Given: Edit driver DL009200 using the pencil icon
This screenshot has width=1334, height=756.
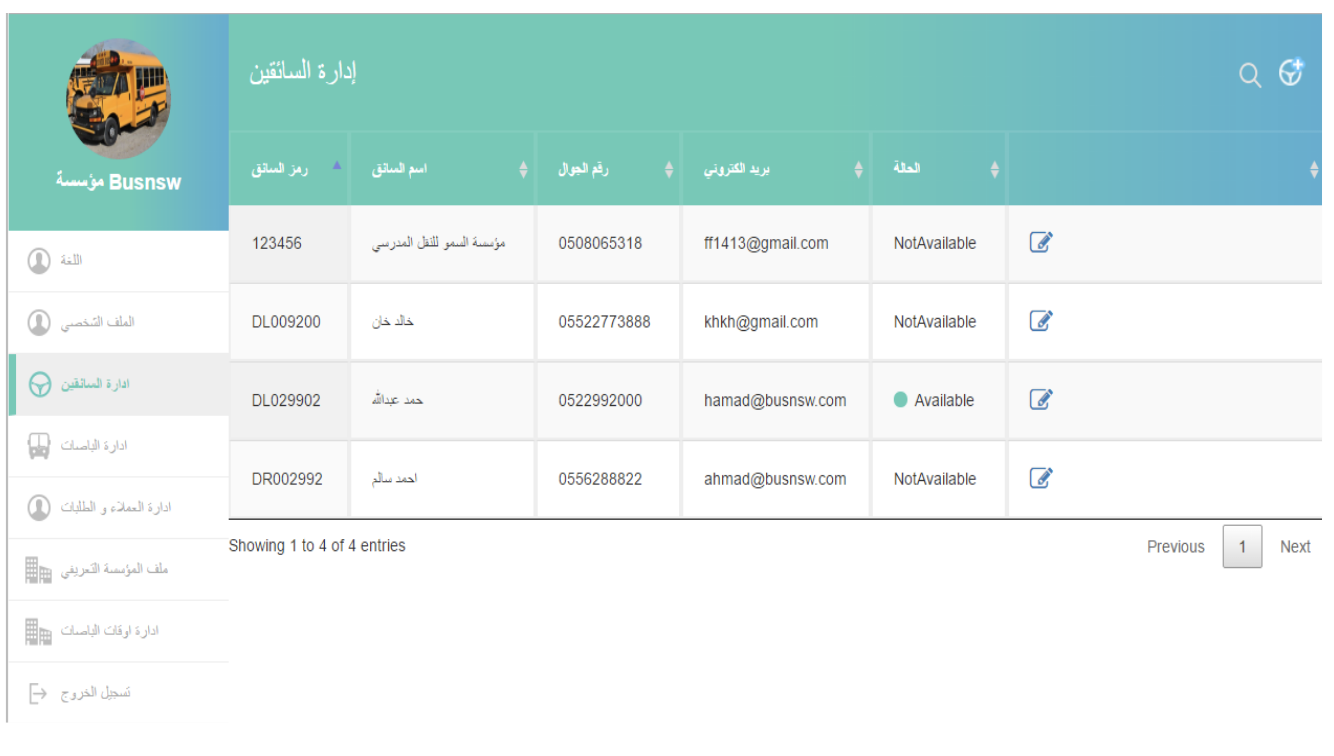Looking at the screenshot, I should click(1041, 321).
